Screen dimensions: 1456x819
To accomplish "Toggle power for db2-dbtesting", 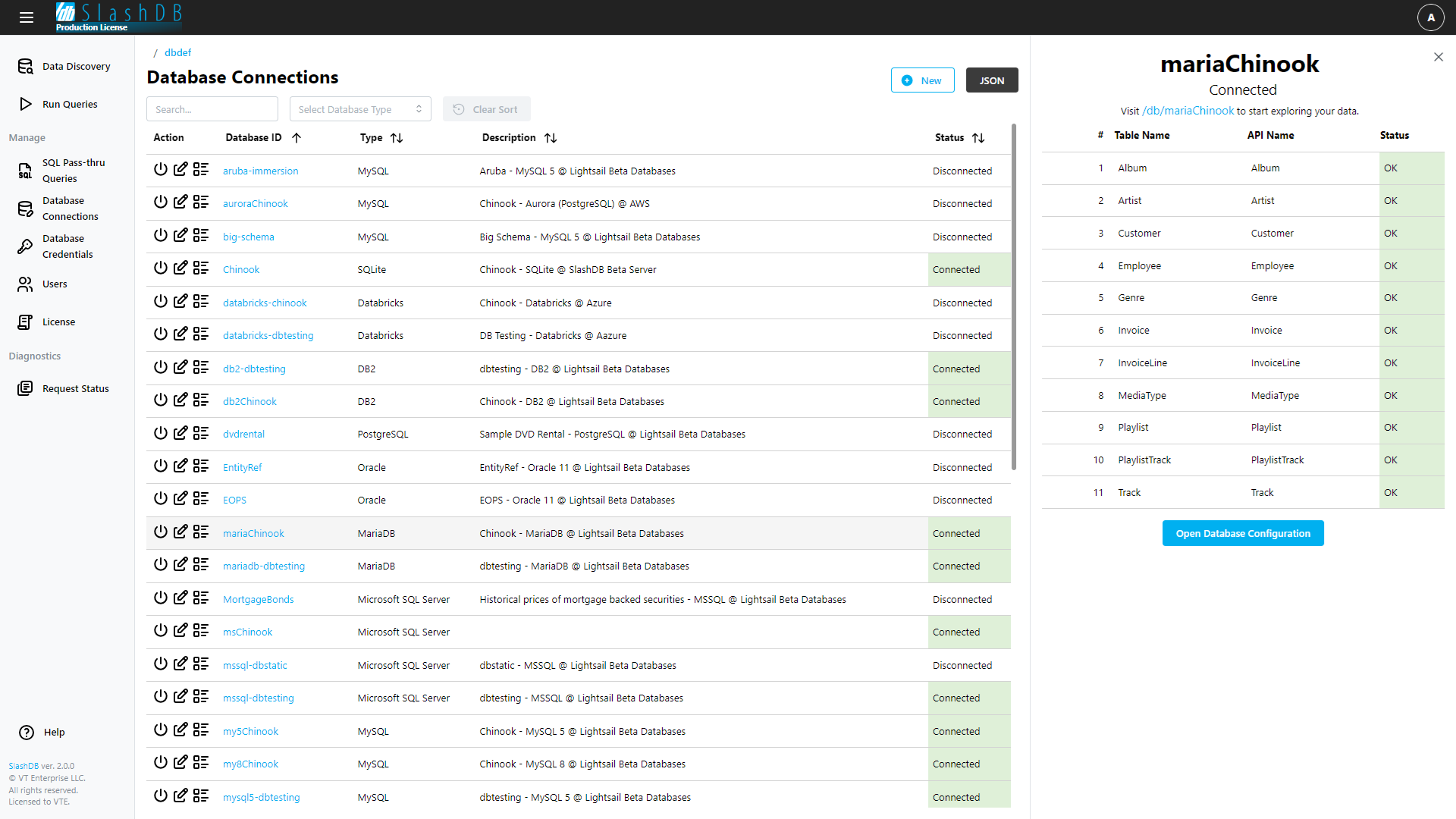I will pyautogui.click(x=160, y=368).
